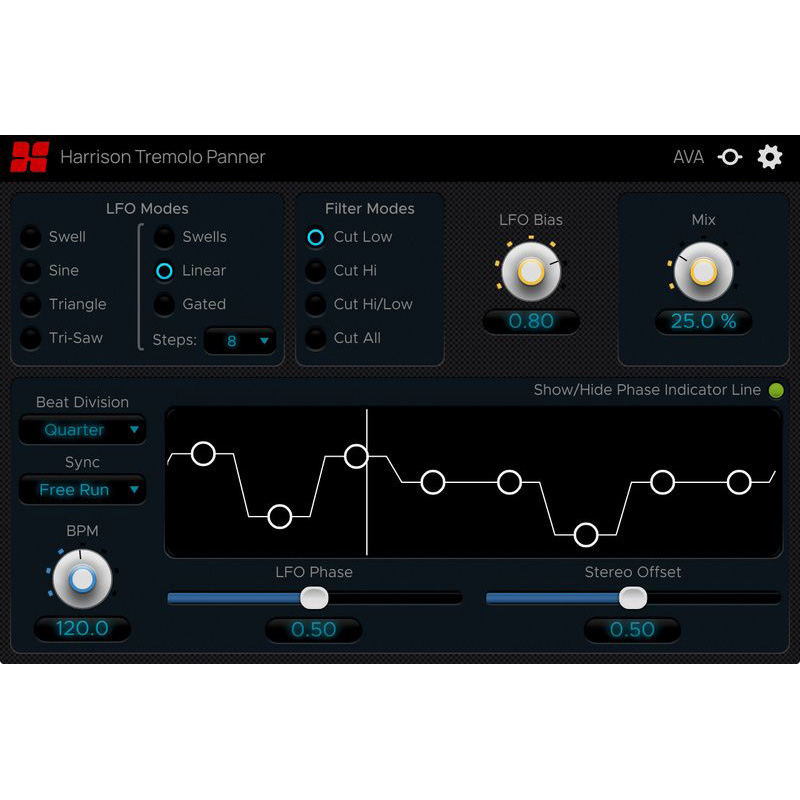This screenshot has width=800, height=800.
Task: Open the Steps dropdown showing 8
Action: point(240,340)
